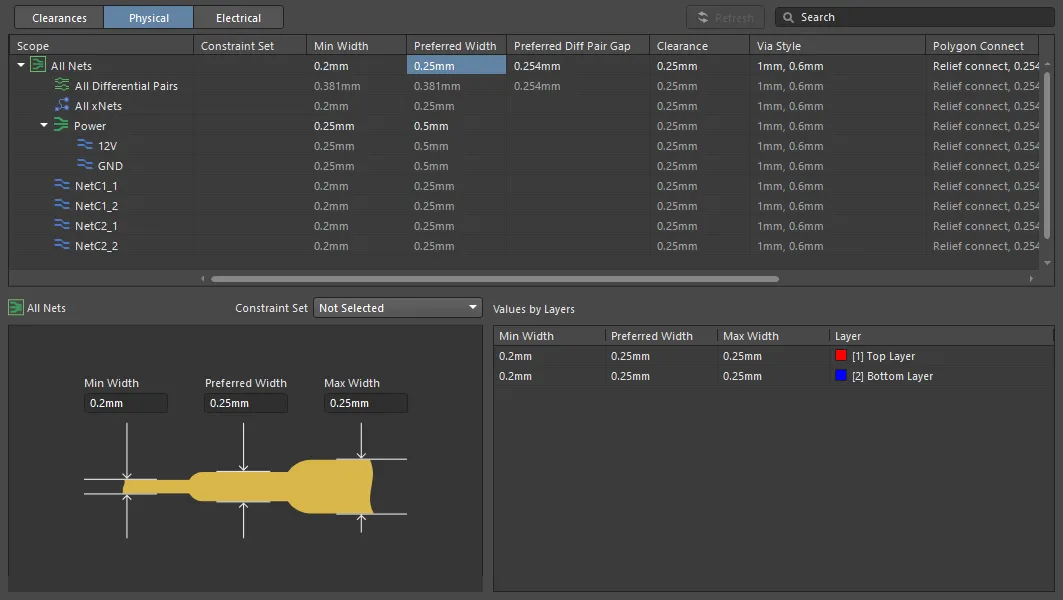The height and width of the screenshot is (600, 1063).
Task: Click the Refresh button
Action: [725, 18]
